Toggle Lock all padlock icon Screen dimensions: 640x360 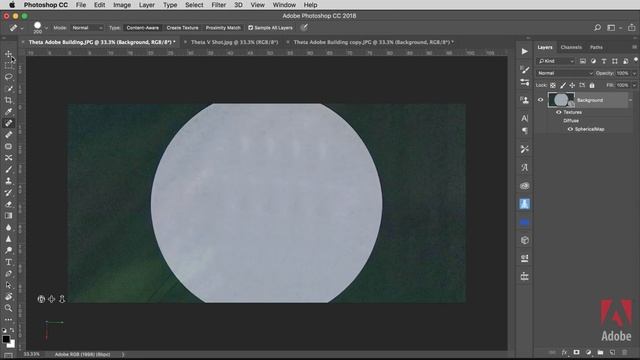coord(592,85)
